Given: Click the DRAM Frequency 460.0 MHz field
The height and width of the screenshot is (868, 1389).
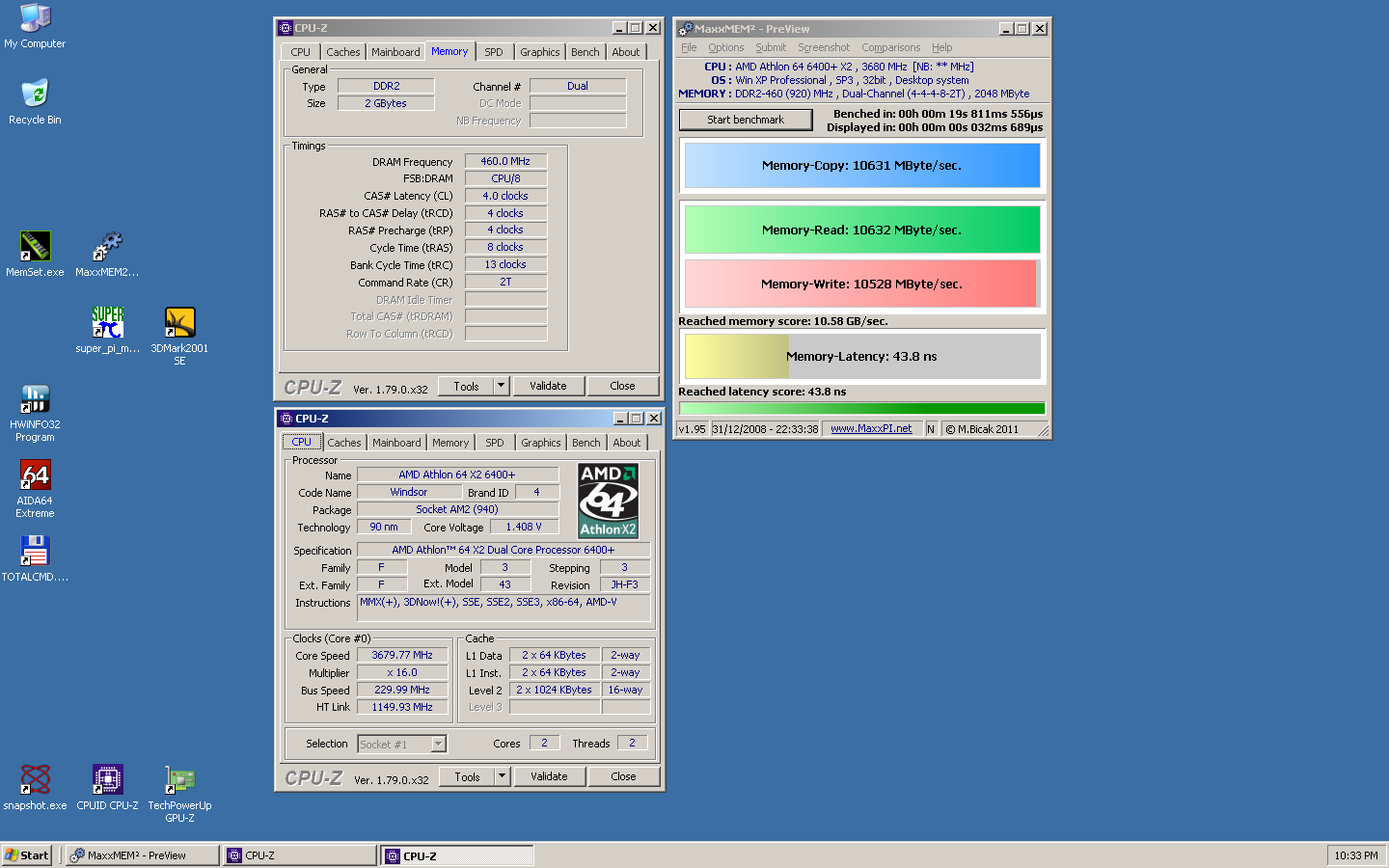Looking at the screenshot, I should click(x=505, y=161).
